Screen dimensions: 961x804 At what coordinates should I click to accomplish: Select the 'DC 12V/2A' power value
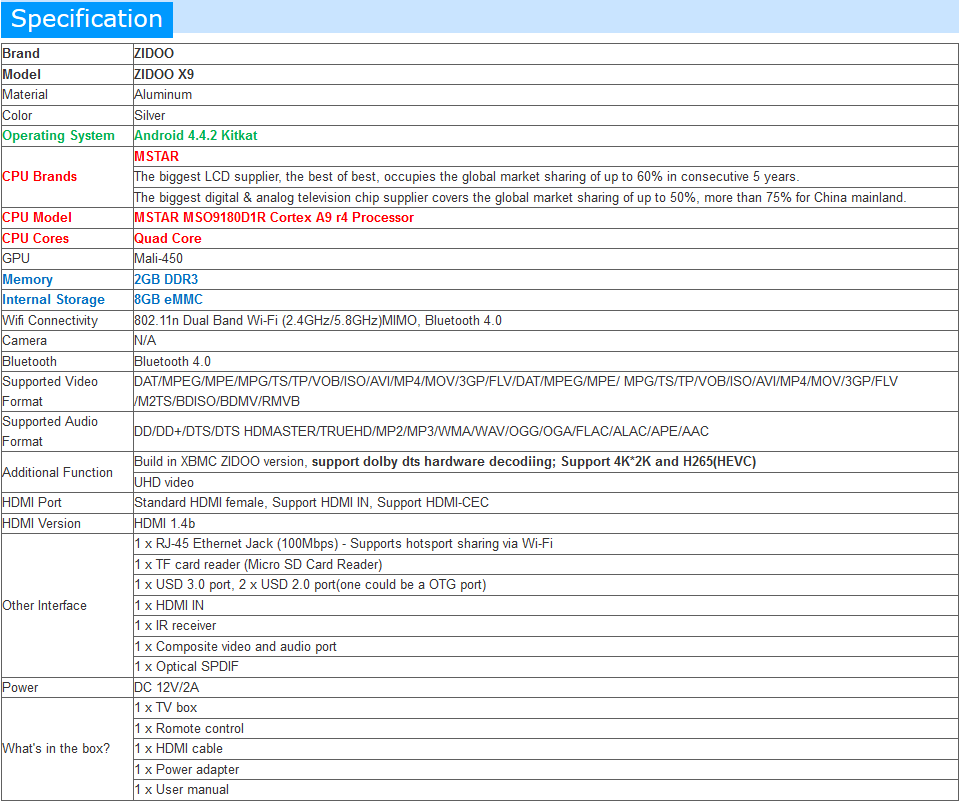[x=167, y=688]
